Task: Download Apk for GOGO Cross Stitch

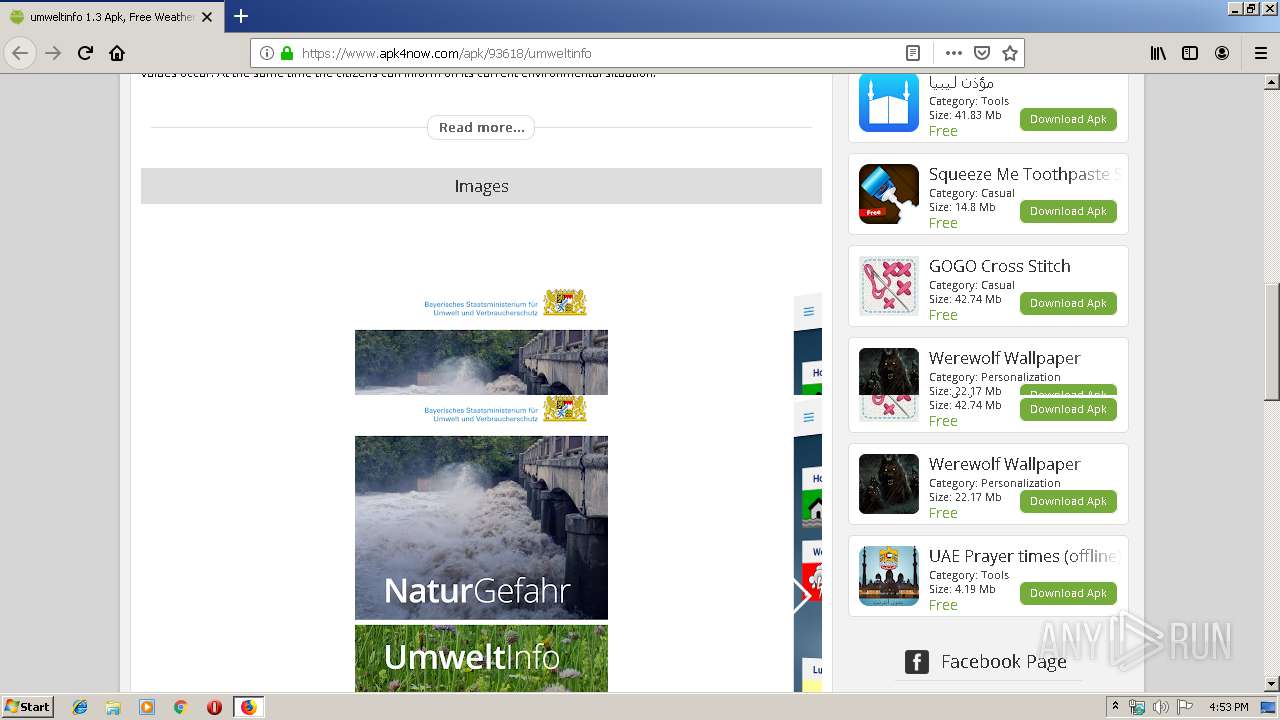Action: (1068, 303)
